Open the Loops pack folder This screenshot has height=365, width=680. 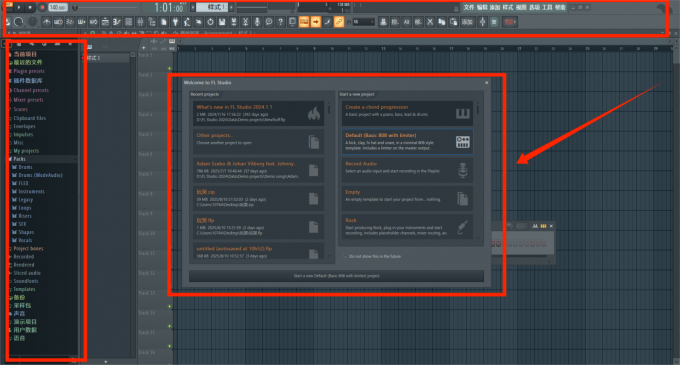(25, 208)
